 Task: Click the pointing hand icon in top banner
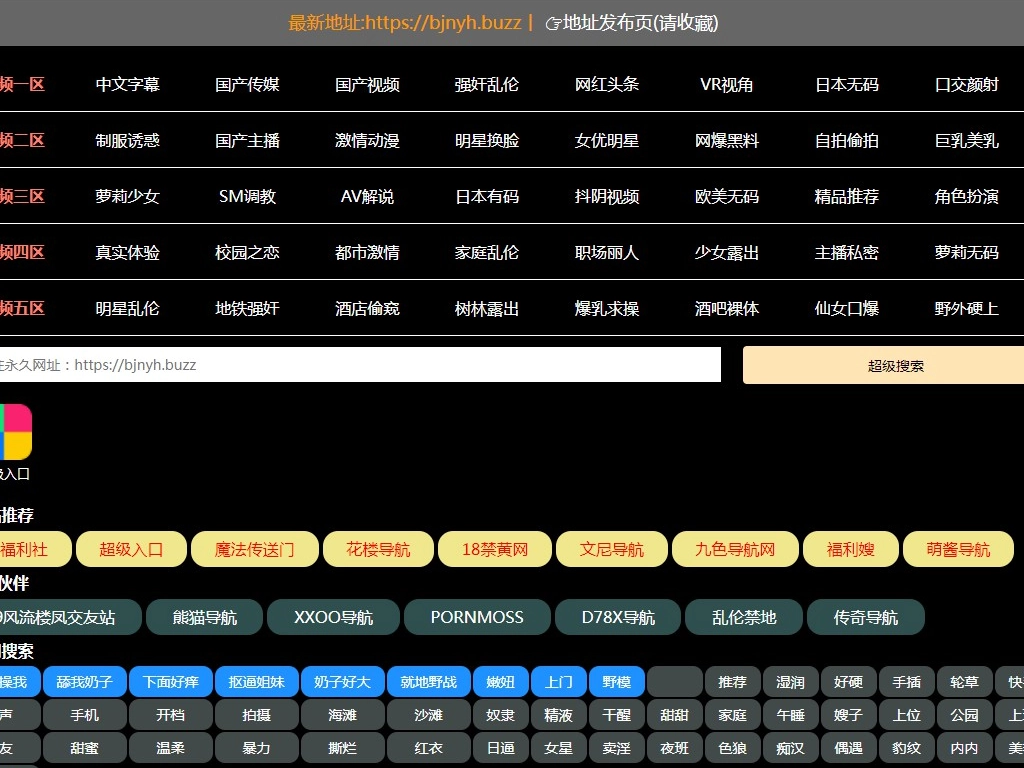[553, 23]
